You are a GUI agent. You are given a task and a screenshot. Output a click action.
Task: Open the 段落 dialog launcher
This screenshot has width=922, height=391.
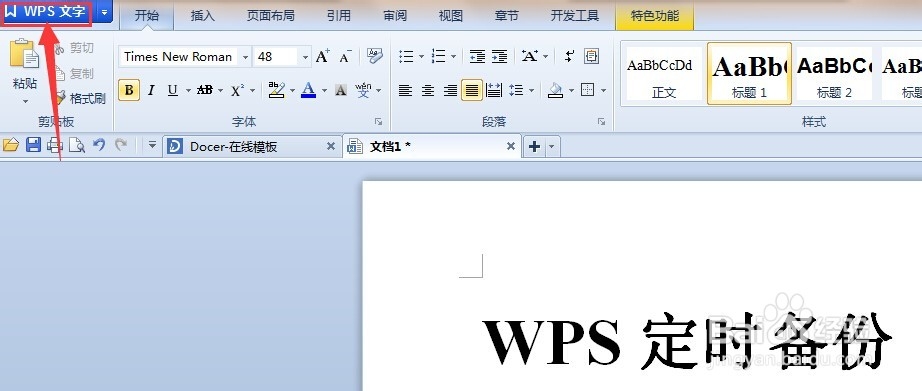point(602,122)
